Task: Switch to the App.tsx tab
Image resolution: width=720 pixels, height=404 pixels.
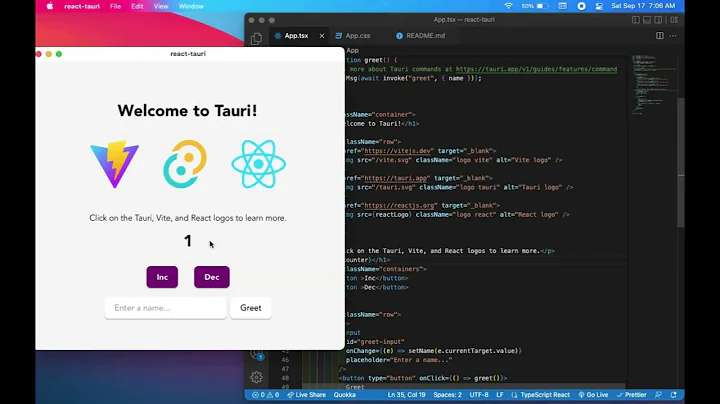Action: click(x=296, y=36)
